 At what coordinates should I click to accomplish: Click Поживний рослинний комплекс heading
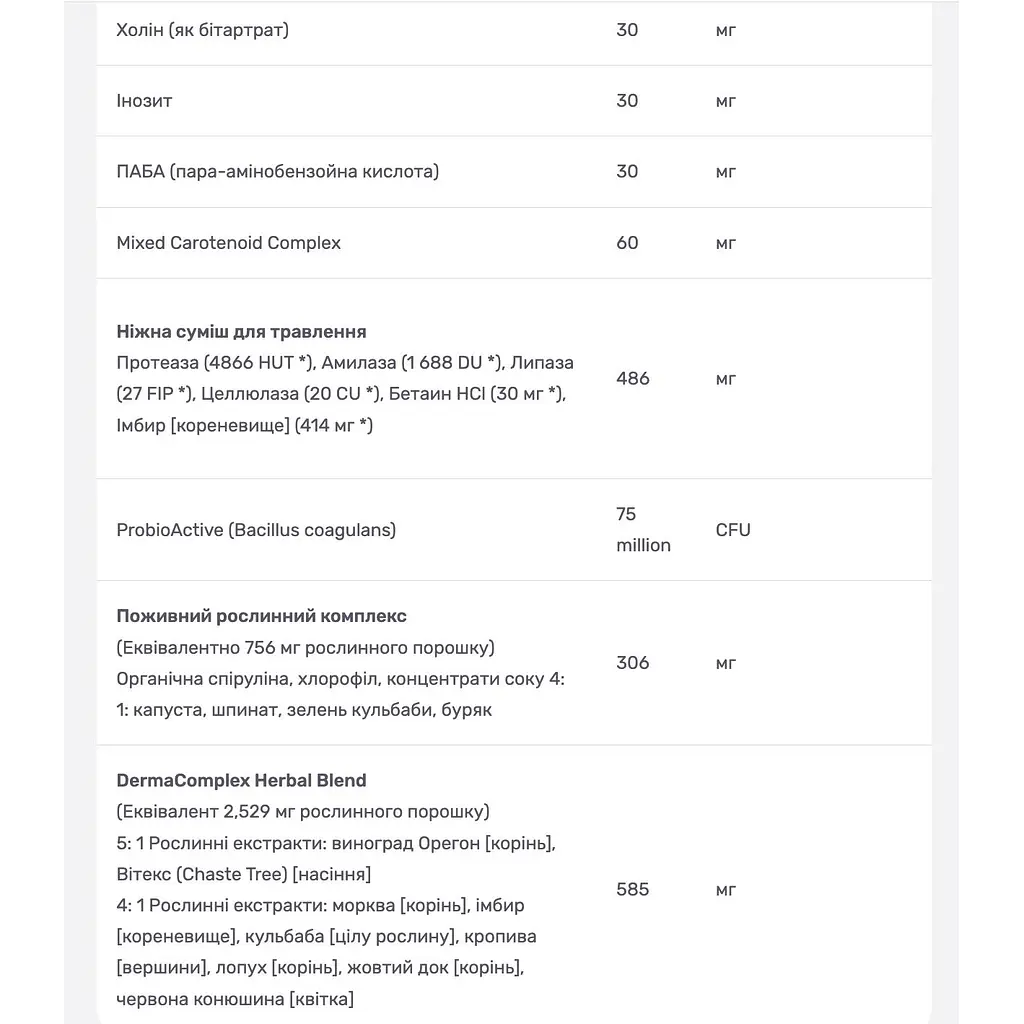pos(261,616)
